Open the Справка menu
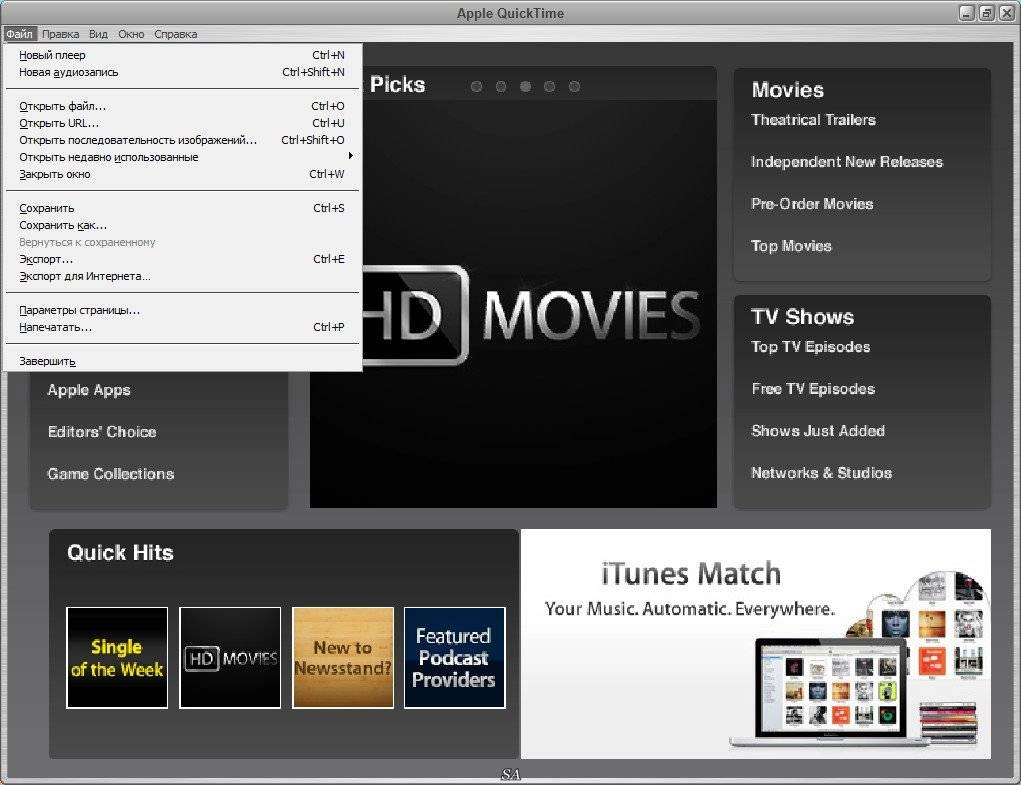Viewport: 1021px width, 785px height. [x=175, y=34]
